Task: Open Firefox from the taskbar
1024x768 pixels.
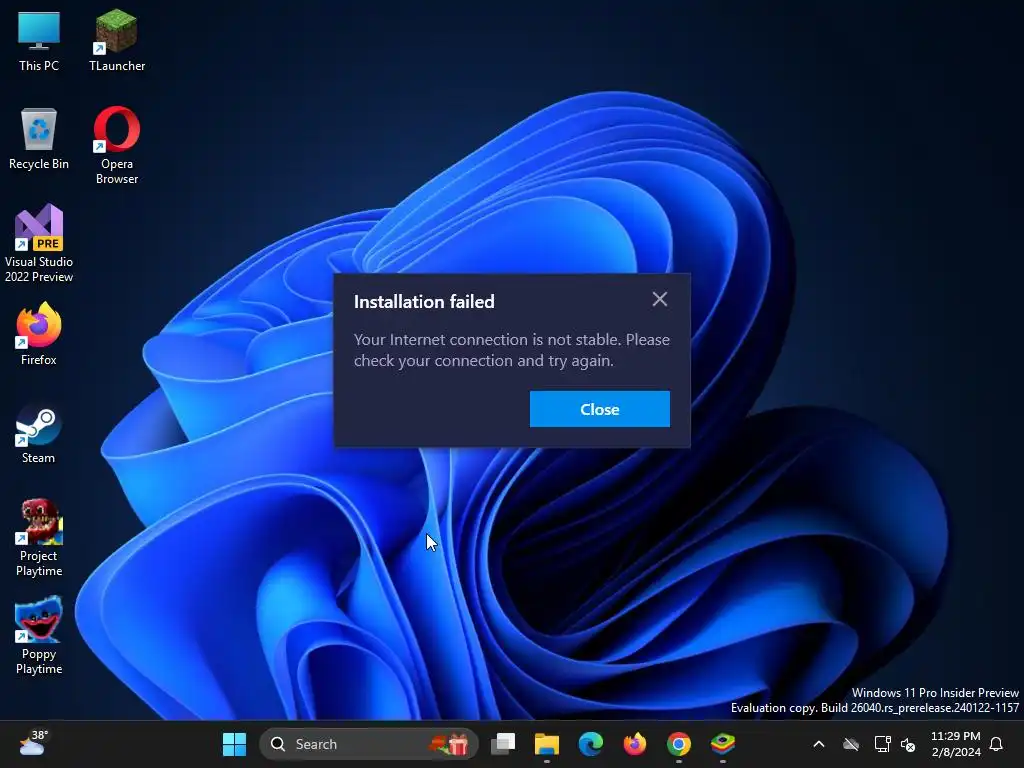Action: (634, 744)
